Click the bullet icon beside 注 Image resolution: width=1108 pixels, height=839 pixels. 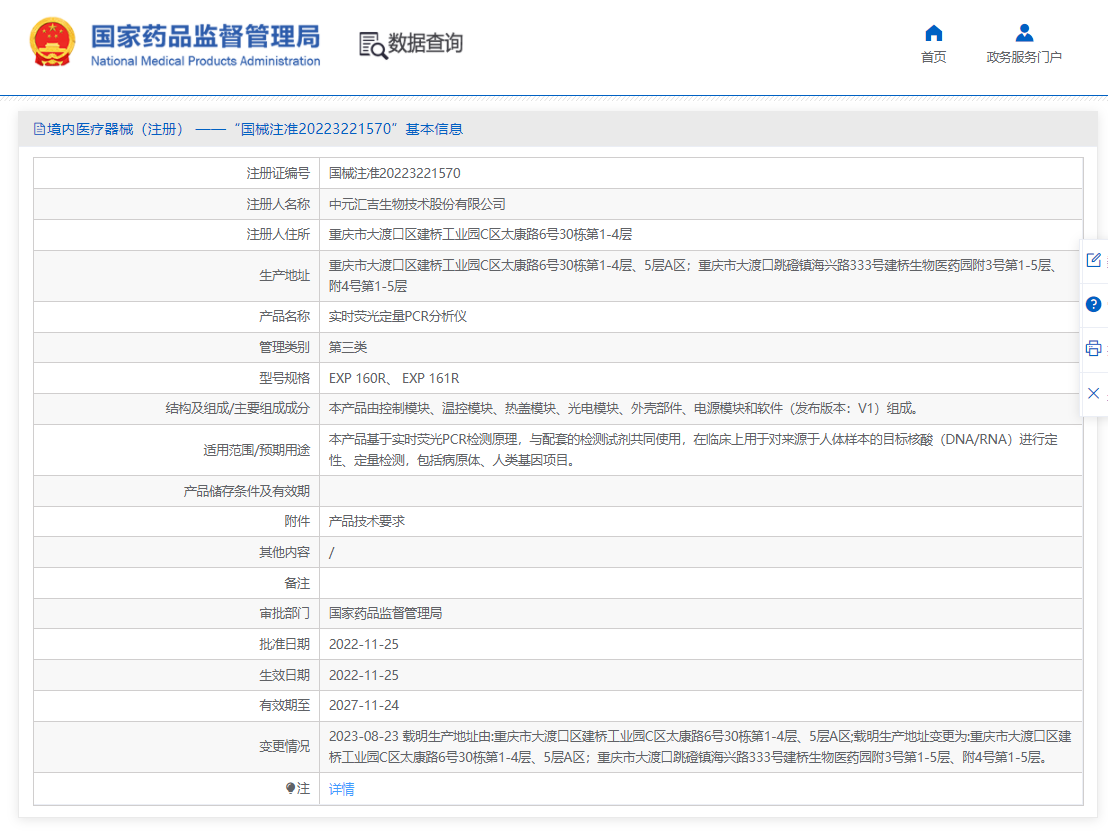(x=290, y=789)
